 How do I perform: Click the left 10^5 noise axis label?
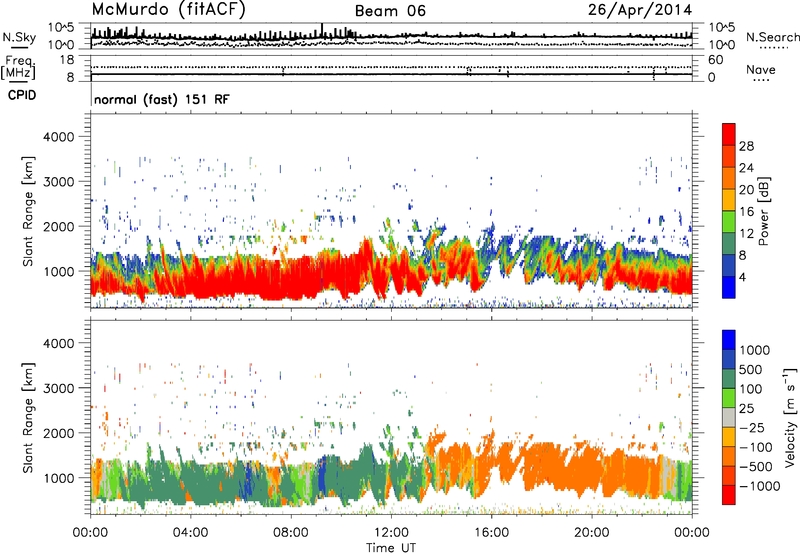(x=62, y=28)
